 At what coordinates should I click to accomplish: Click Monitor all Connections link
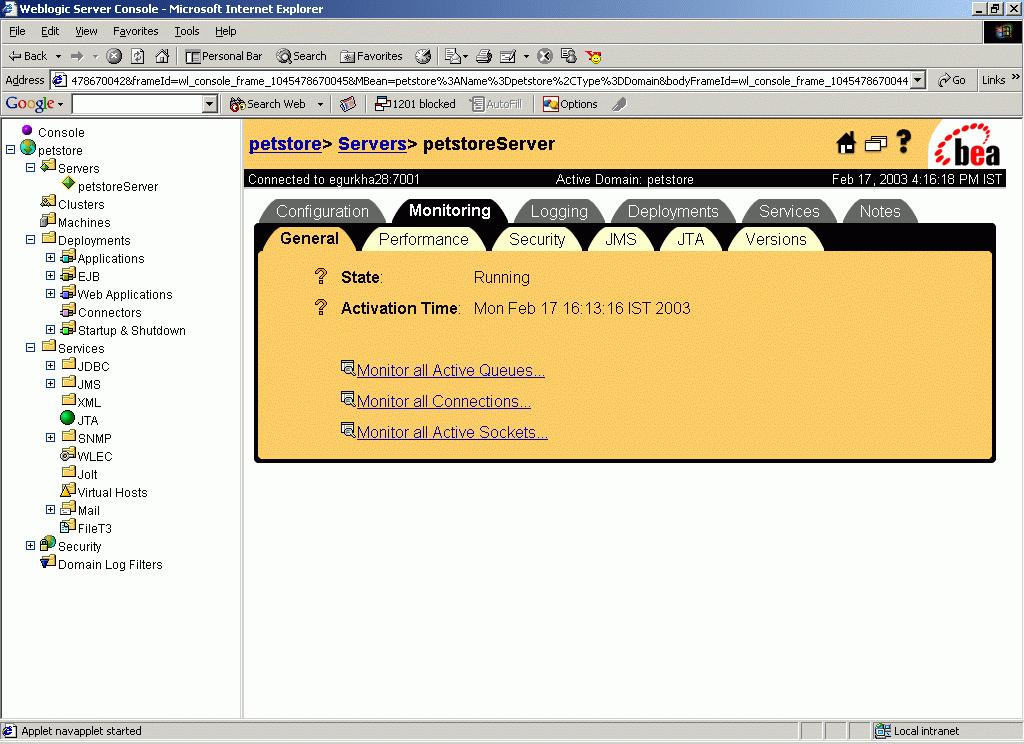(x=443, y=401)
